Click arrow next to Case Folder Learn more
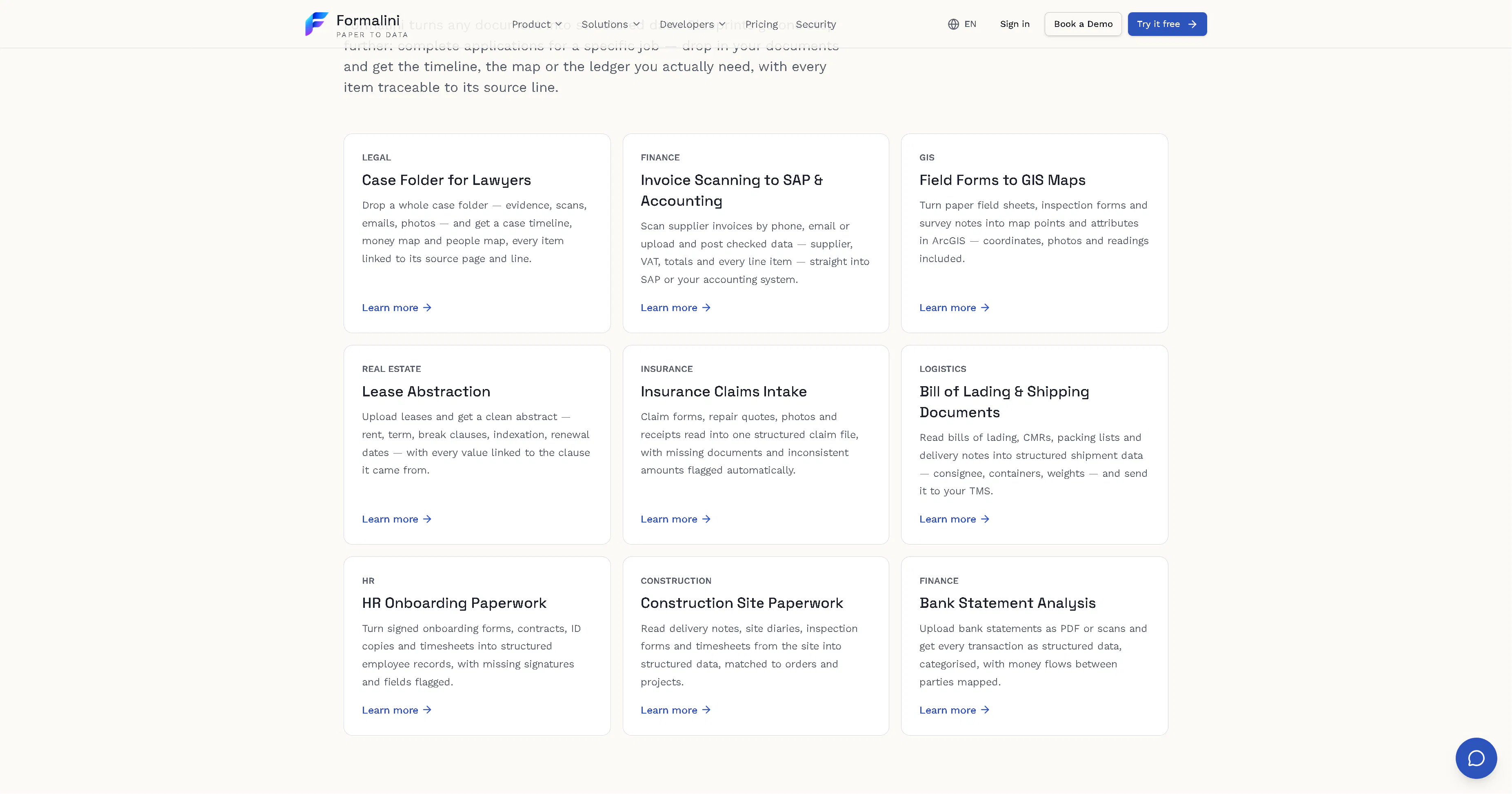This screenshot has width=1512, height=794. point(427,308)
